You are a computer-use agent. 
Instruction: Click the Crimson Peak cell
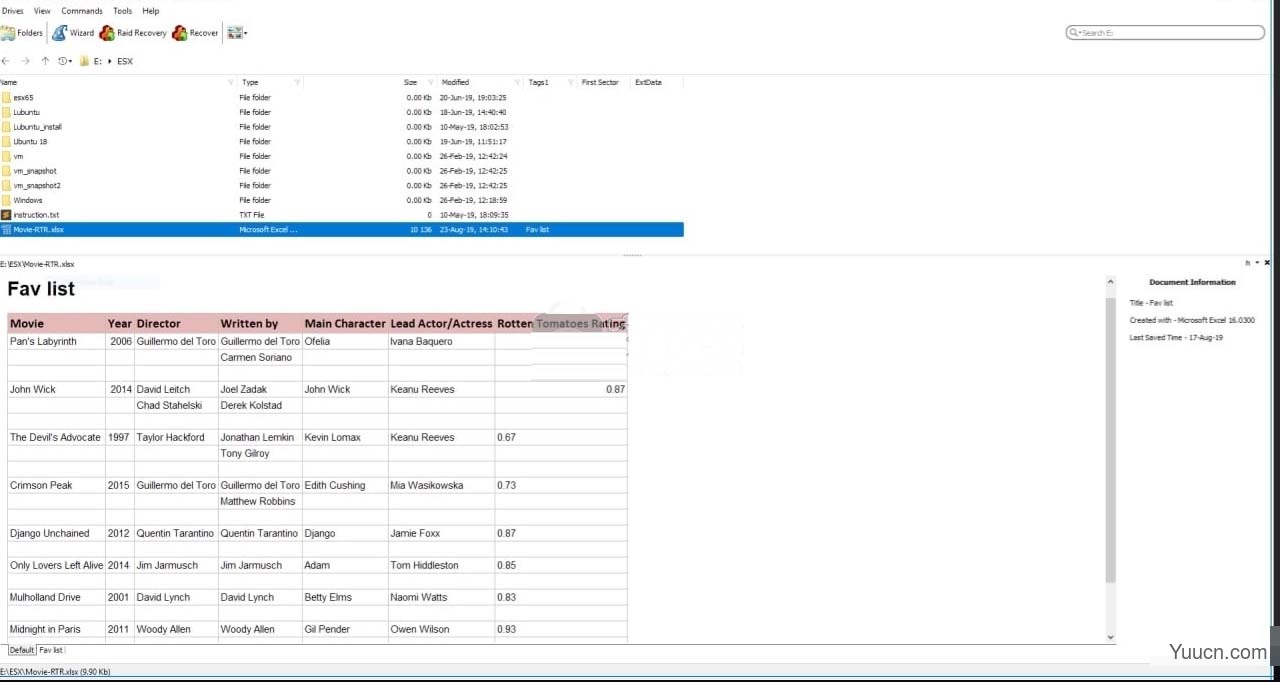(57, 485)
